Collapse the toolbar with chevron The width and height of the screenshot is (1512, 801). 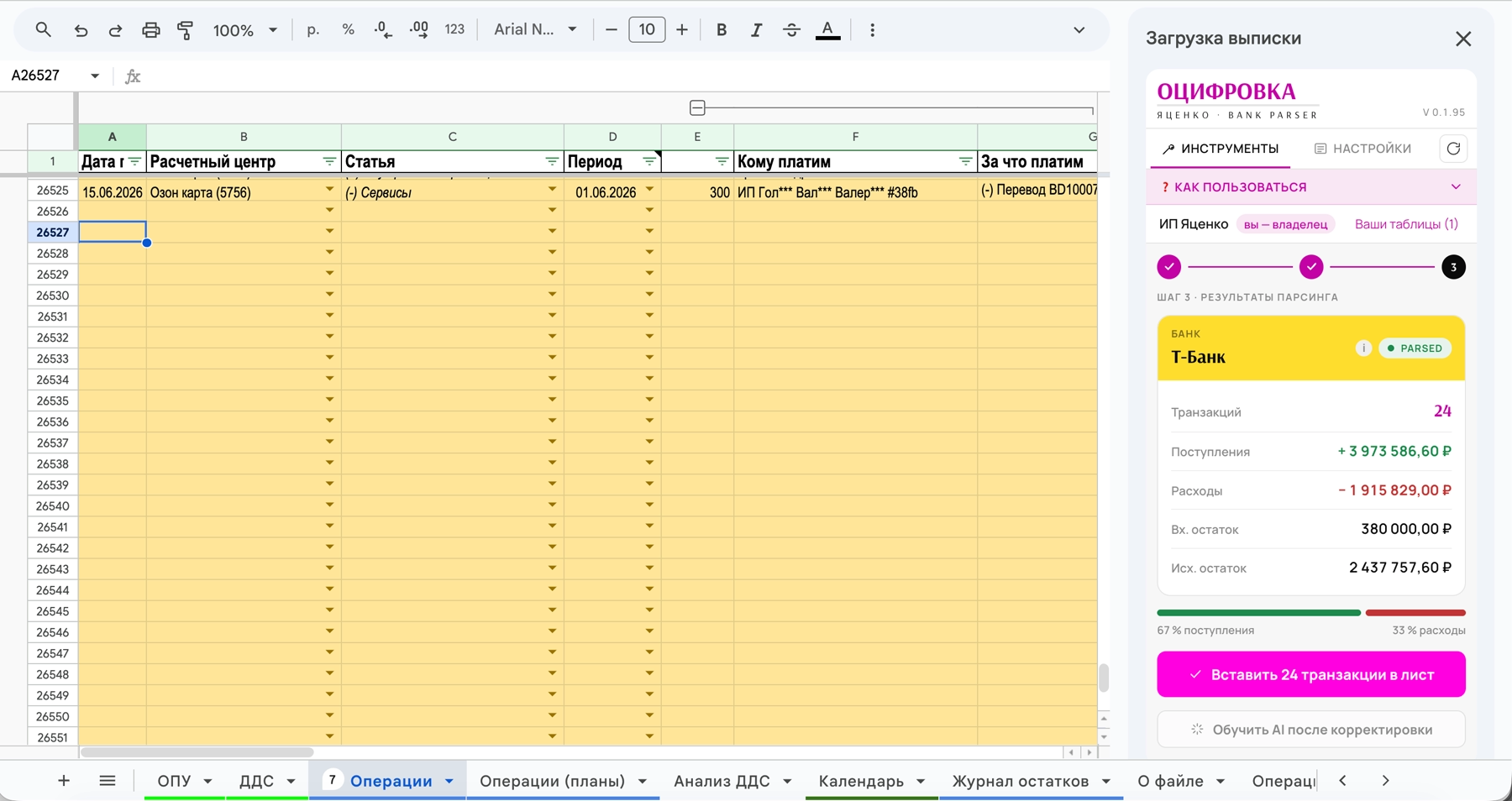point(1079,29)
